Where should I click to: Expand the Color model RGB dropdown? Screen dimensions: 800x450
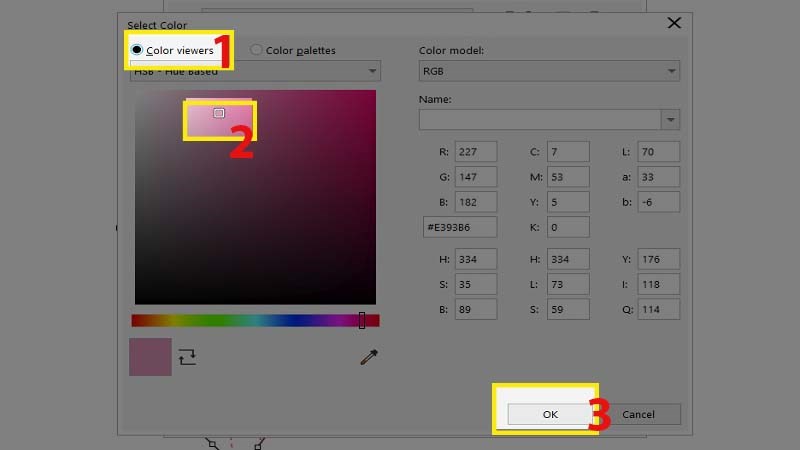tap(549, 71)
